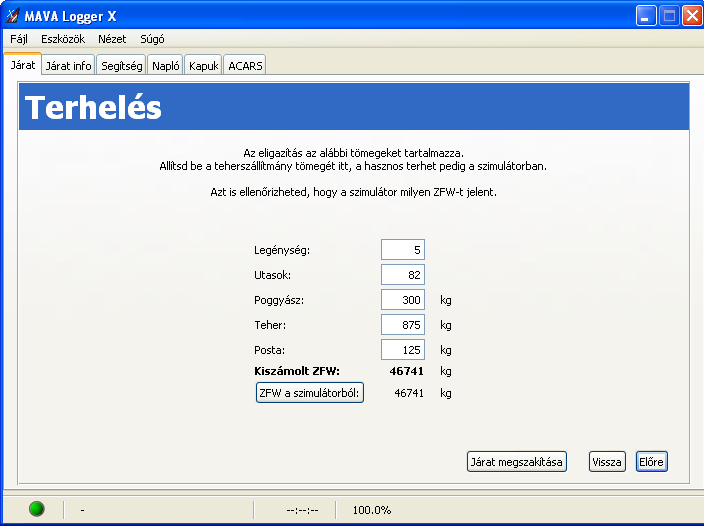Click the Posta label
This screenshot has height=526, width=704.
coord(269,350)
